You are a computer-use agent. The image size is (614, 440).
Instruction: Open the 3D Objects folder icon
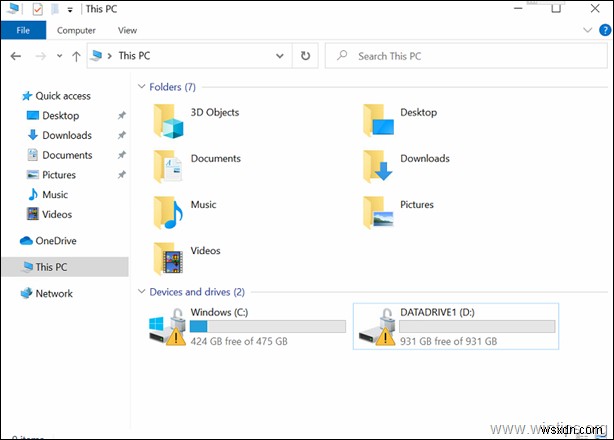click(x=168, y=121)
